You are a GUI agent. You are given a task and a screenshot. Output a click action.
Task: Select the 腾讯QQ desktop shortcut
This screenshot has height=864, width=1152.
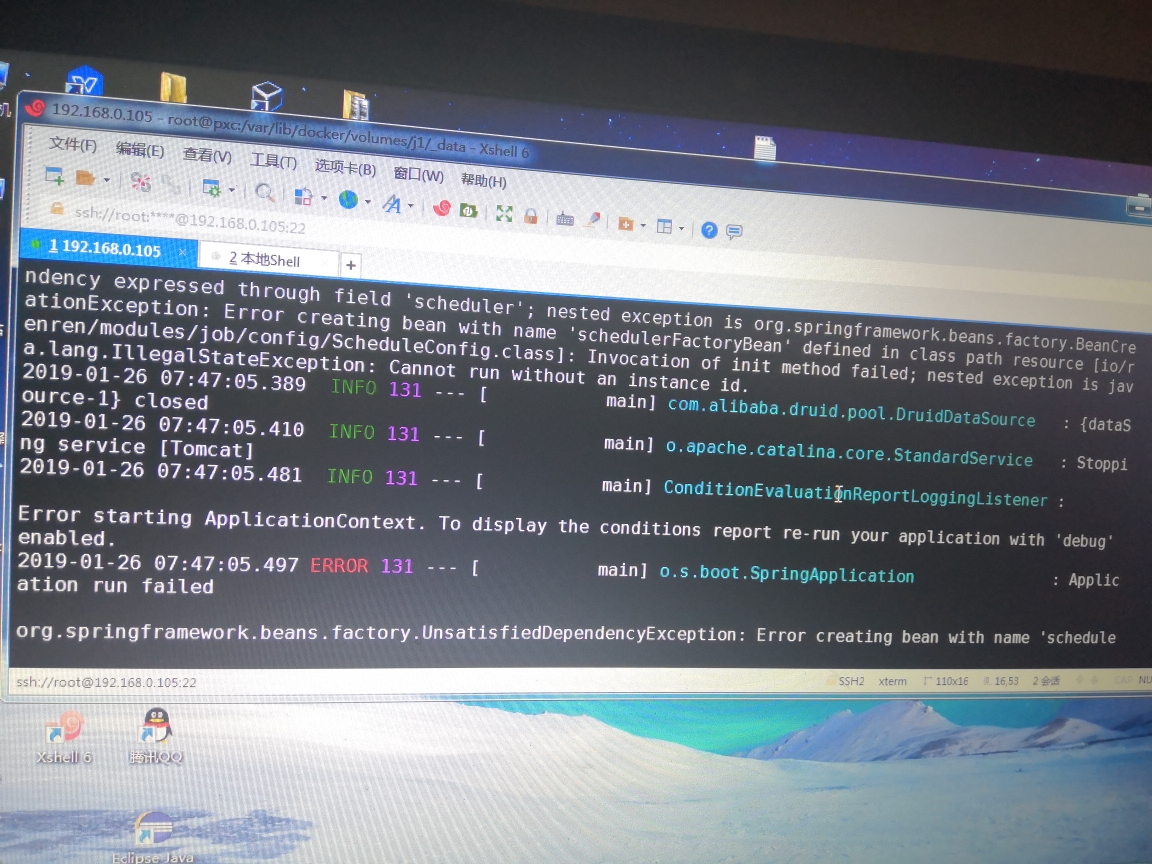coord(156,737)
